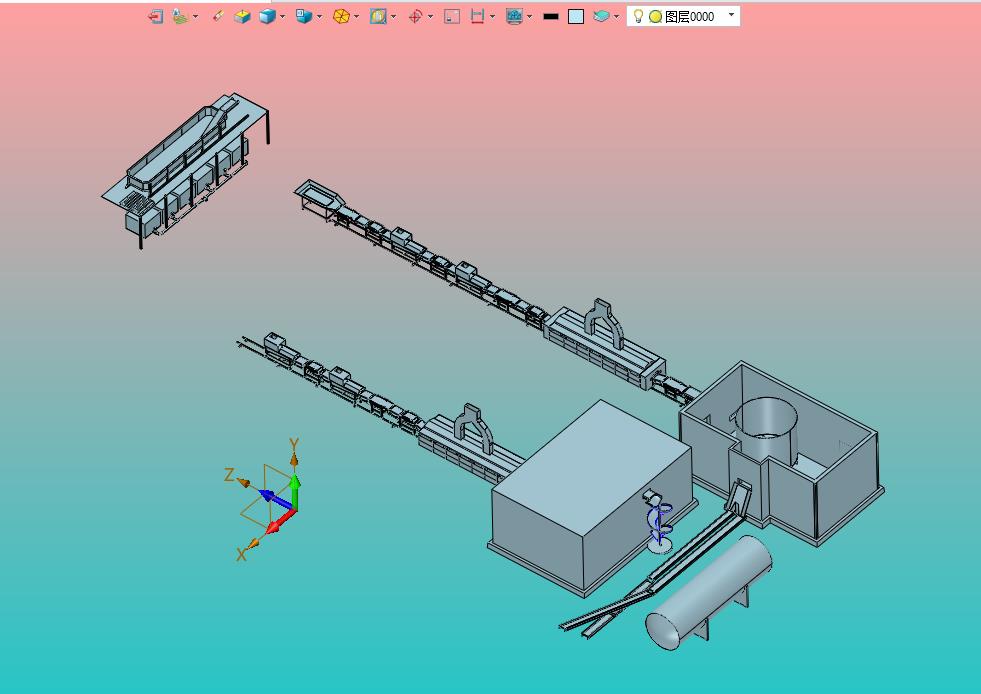Click the sketch plane icon

pyautogui.click(x=180, y=17)
